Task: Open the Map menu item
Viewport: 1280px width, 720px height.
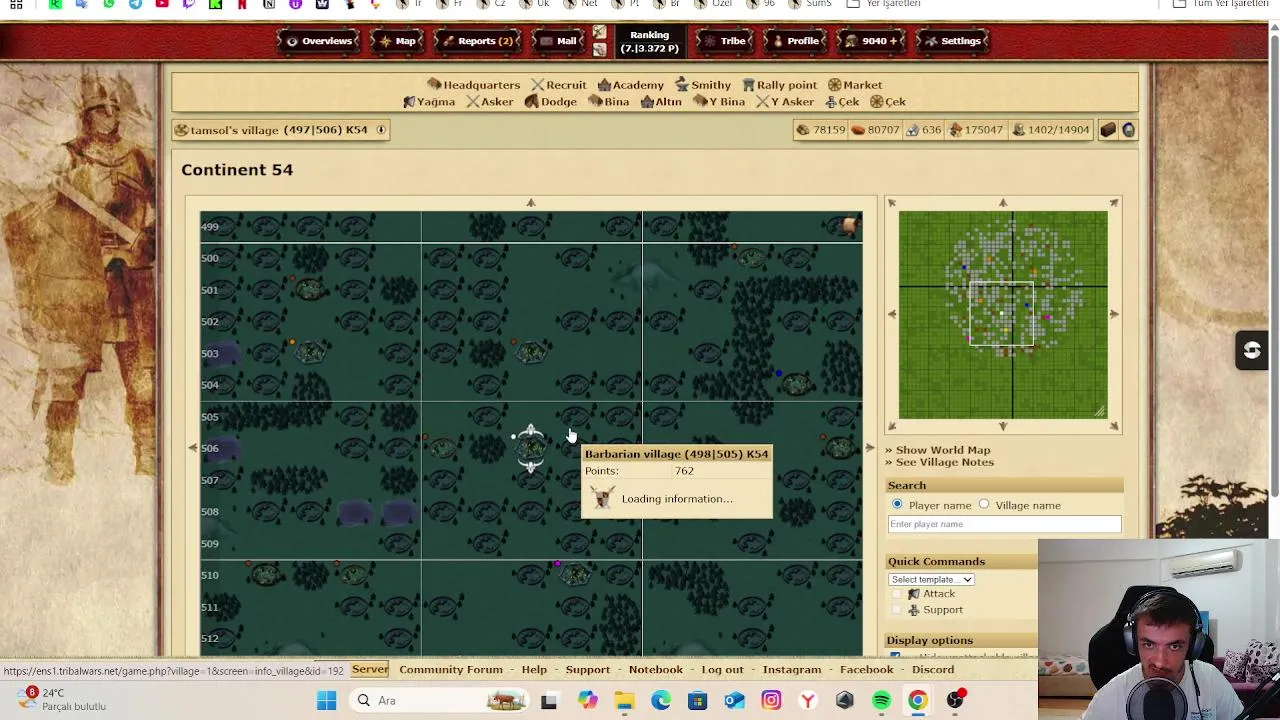Action: tap(396, 41)
